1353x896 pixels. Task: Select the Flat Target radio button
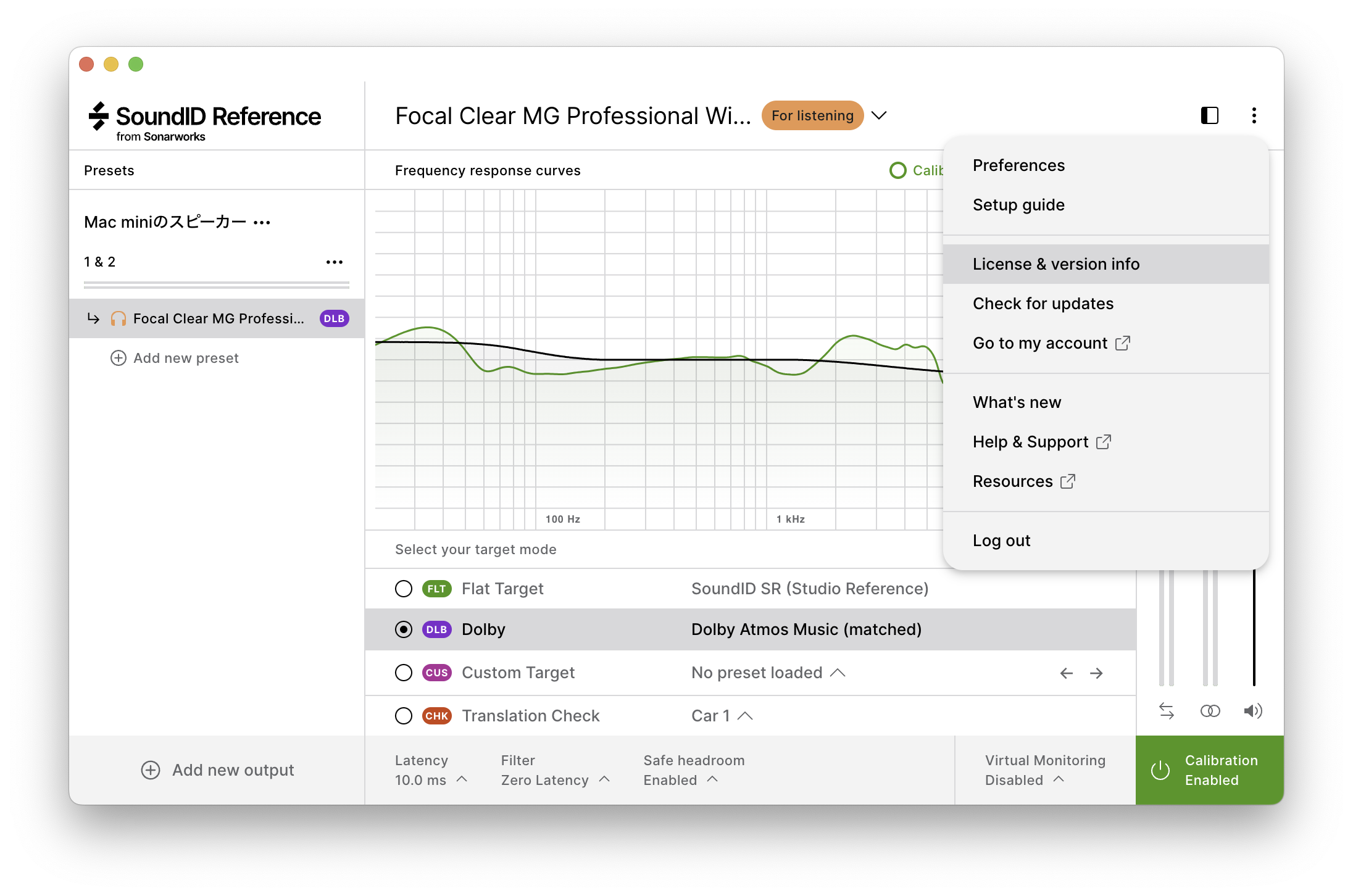tap(404, 589)
